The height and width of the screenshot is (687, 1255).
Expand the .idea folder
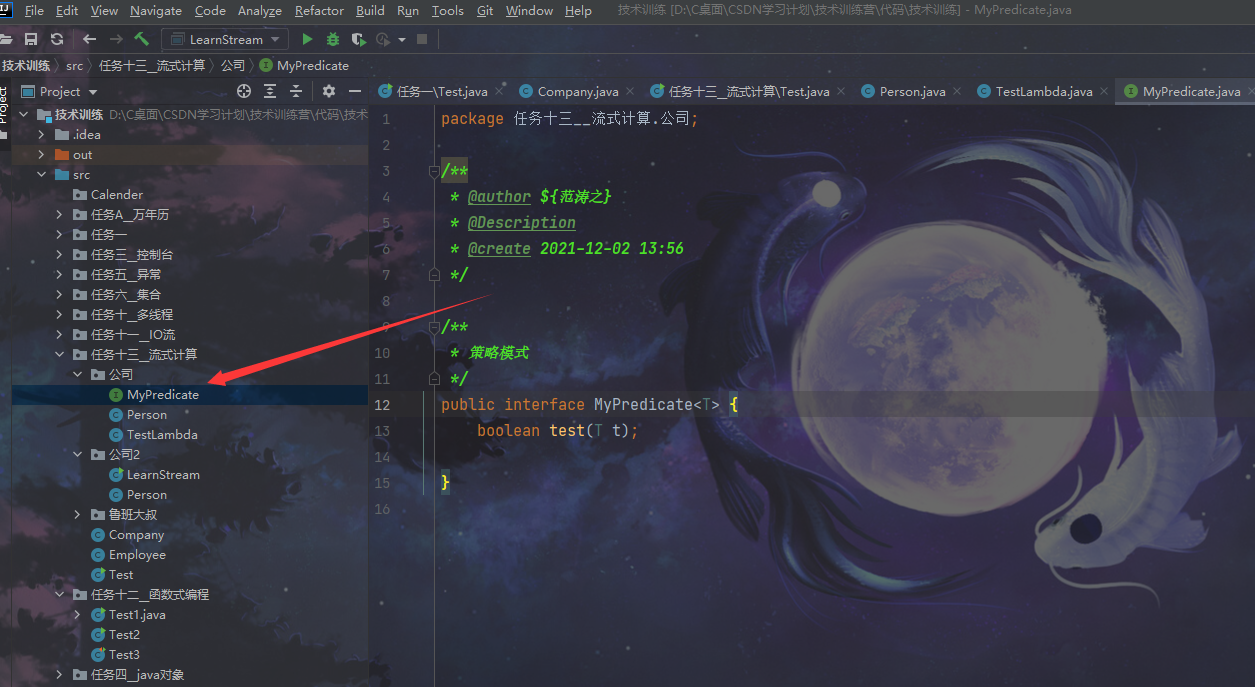[41, 135]
